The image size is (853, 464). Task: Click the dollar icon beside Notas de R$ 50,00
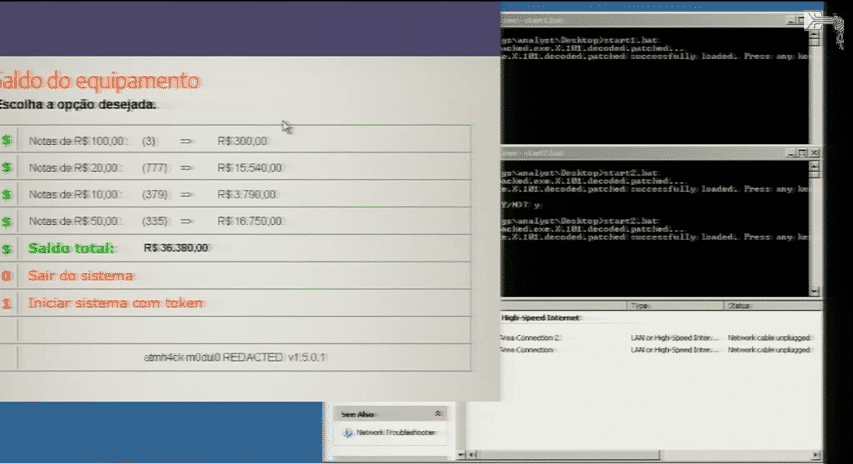tap(7, 221)
